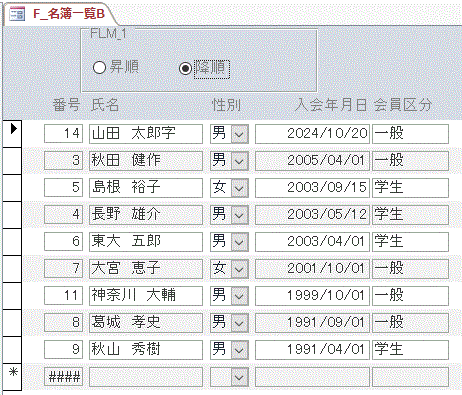Screen dimensions: 462x395
Task: Select the record selector for row 大宮 恵子
Action: pos(13,269)
